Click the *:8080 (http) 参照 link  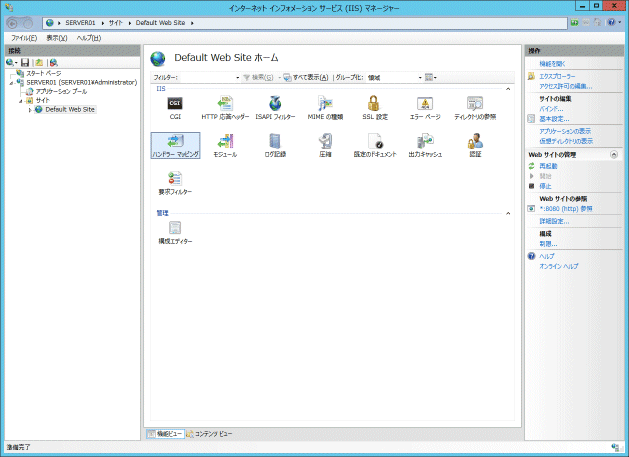click(566, 209)
